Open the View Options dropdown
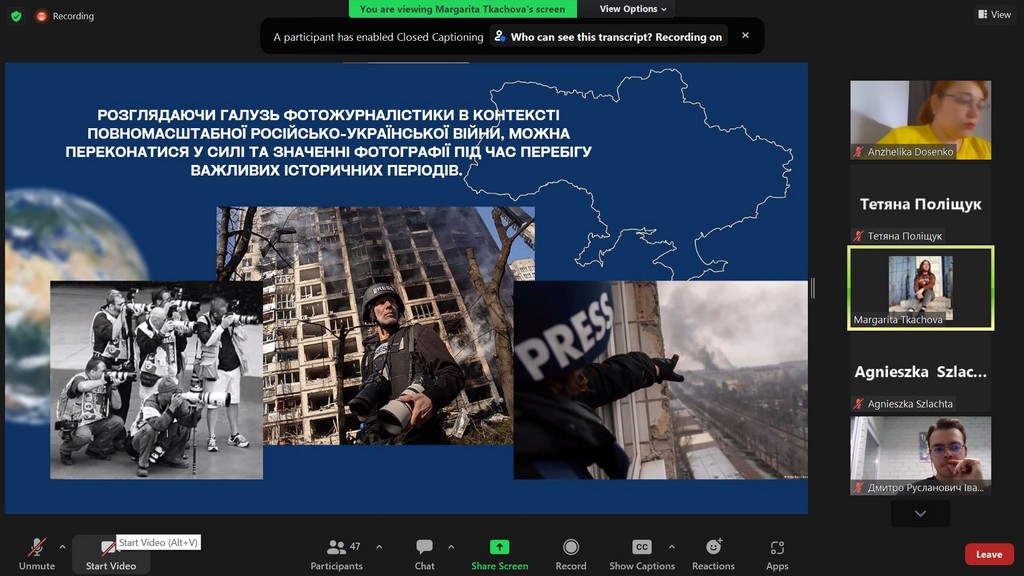1024x576 pixels. point(633,9)
